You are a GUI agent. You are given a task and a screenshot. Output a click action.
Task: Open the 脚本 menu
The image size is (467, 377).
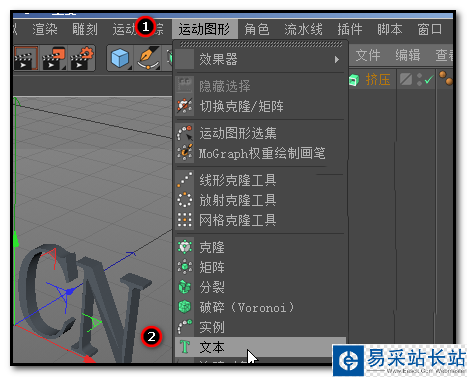click(390, 29)
